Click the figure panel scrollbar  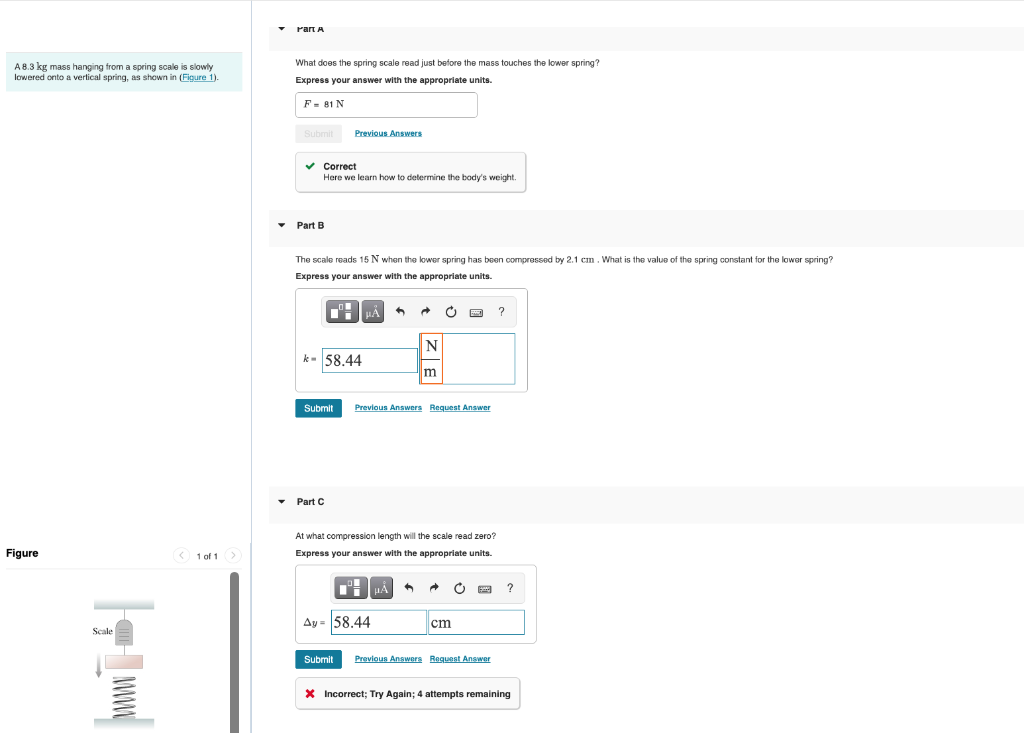point(234,652)
